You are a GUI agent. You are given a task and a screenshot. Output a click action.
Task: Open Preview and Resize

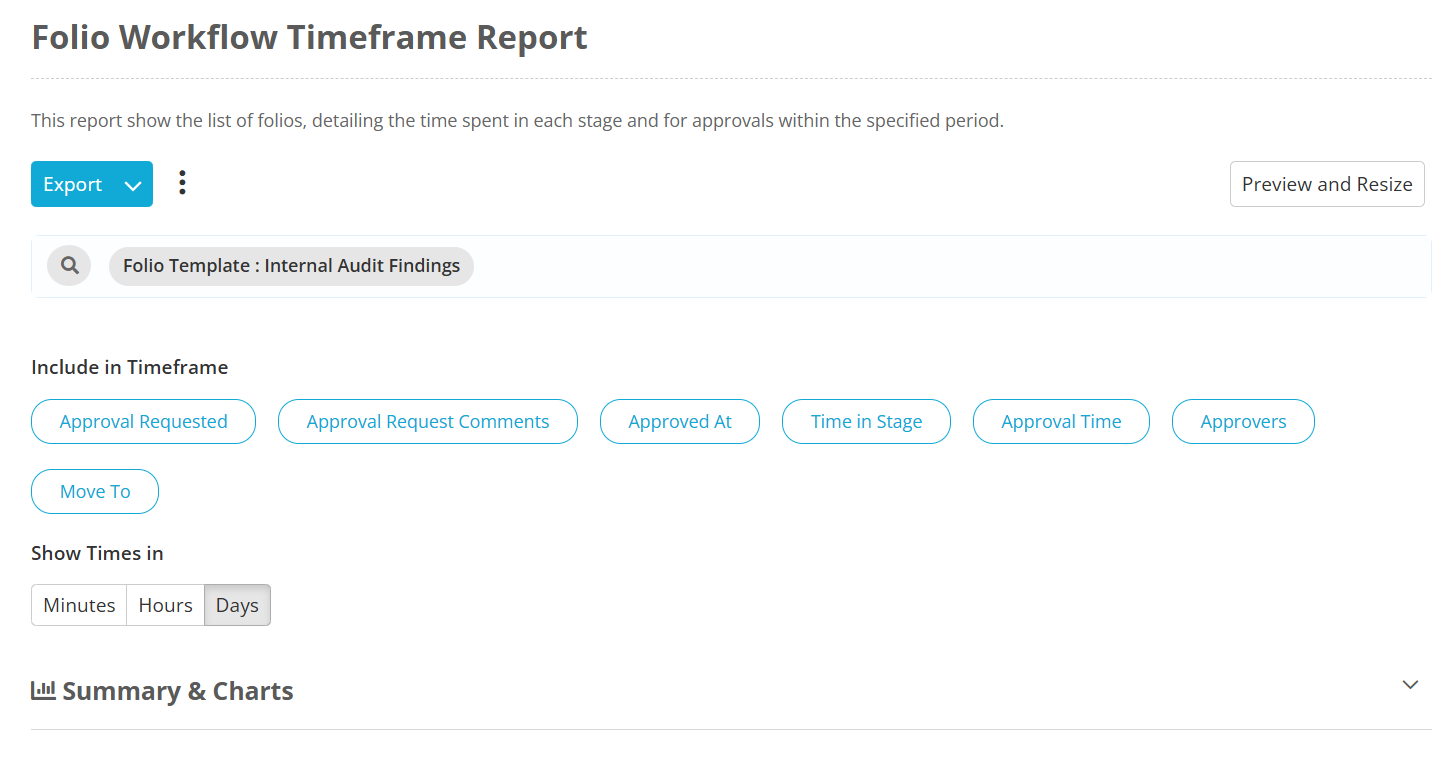pyautogui.click(x=1327, y=184)
